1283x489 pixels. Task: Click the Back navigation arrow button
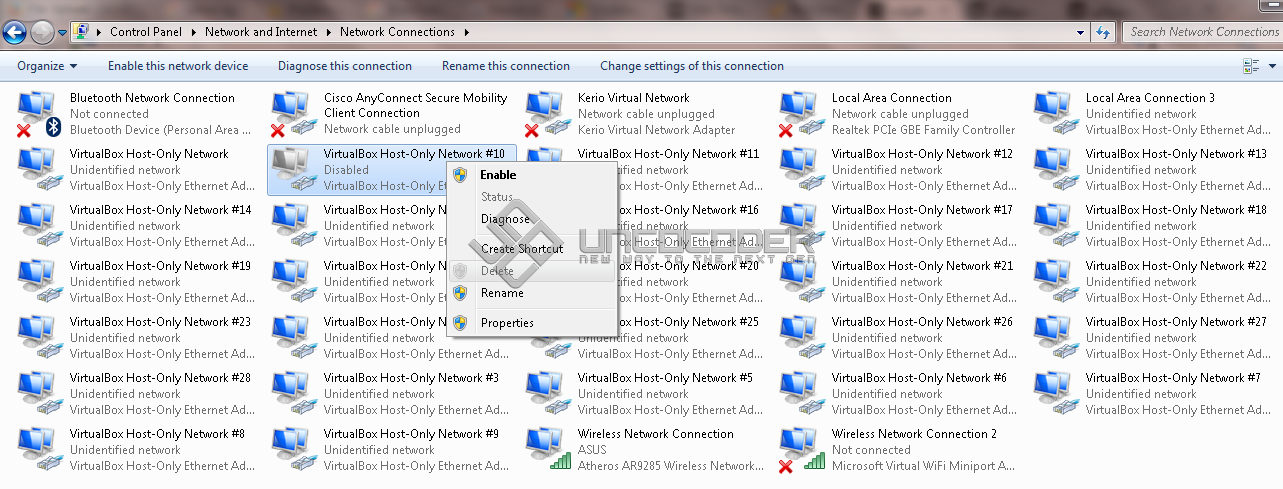coord(15,32)
